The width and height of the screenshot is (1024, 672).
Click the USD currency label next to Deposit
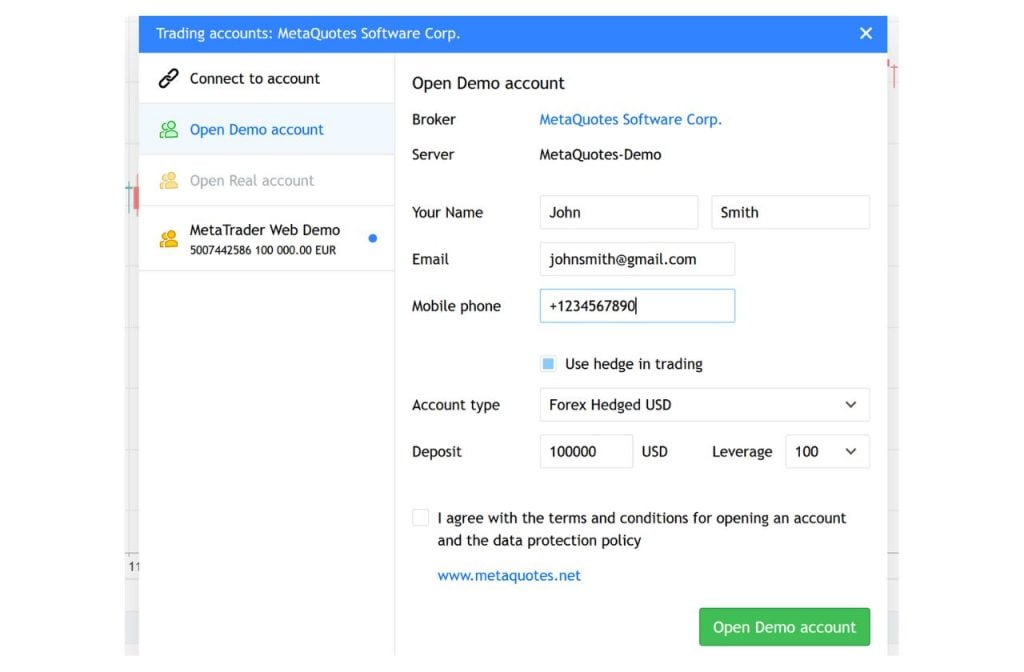click(x=654, y=452)
